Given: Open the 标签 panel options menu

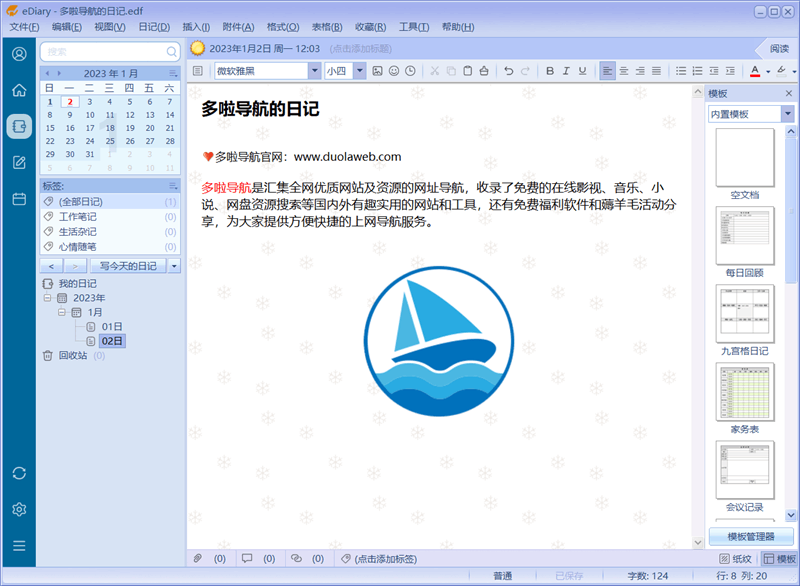Looking at the screenshot, I should [x=173, y=186].
